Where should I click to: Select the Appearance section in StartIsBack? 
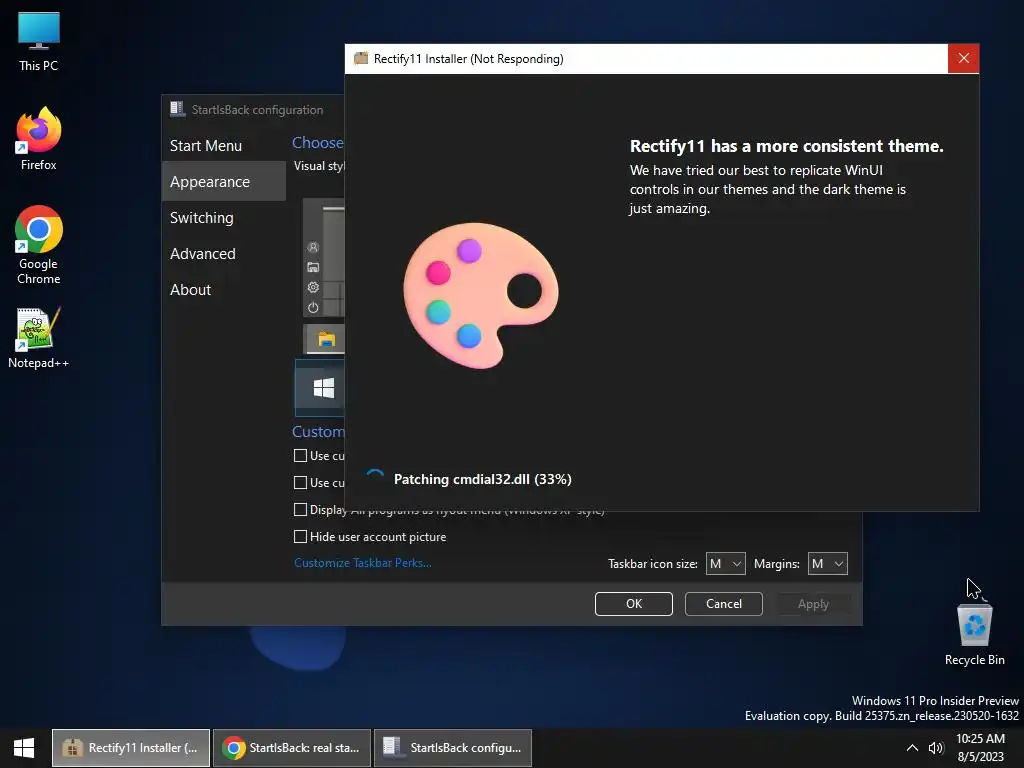pos(223,182)
